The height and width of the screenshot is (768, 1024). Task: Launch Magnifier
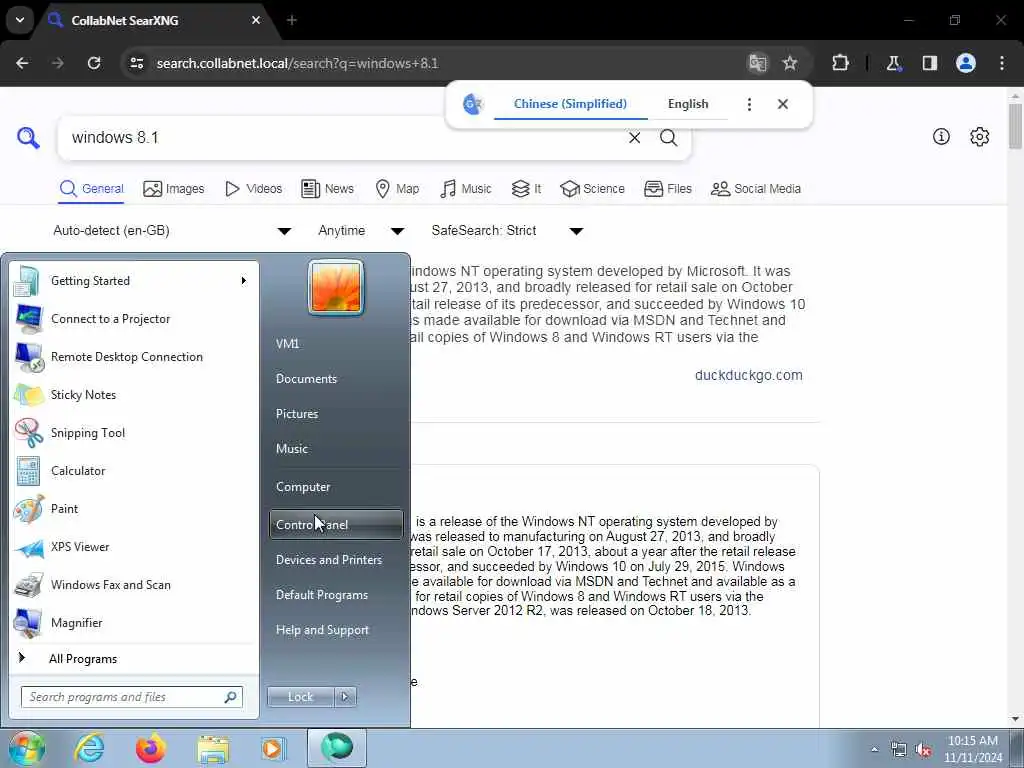pos(133,622)
